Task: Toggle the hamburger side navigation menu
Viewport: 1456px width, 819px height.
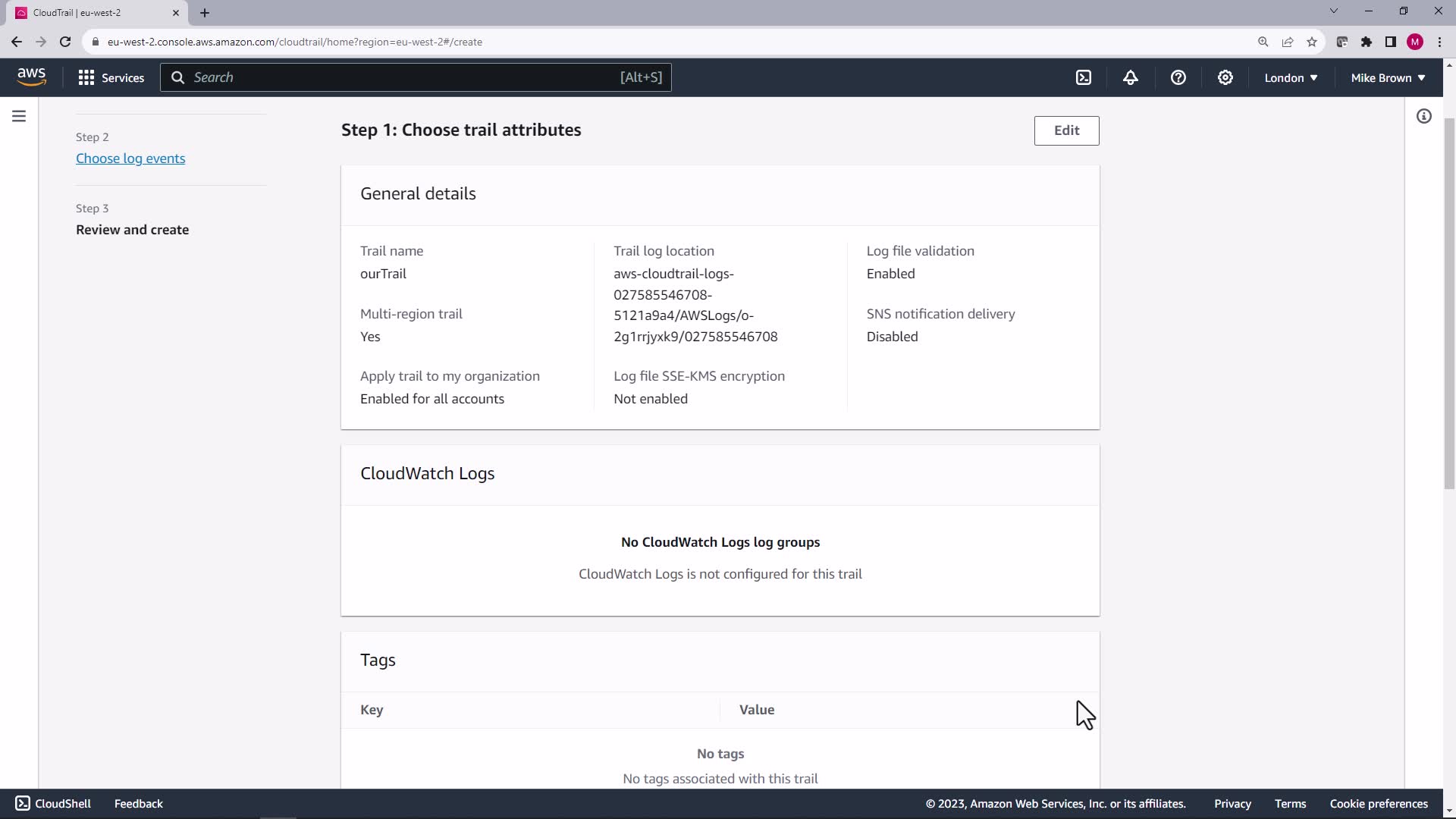Action: coord(19,116)
